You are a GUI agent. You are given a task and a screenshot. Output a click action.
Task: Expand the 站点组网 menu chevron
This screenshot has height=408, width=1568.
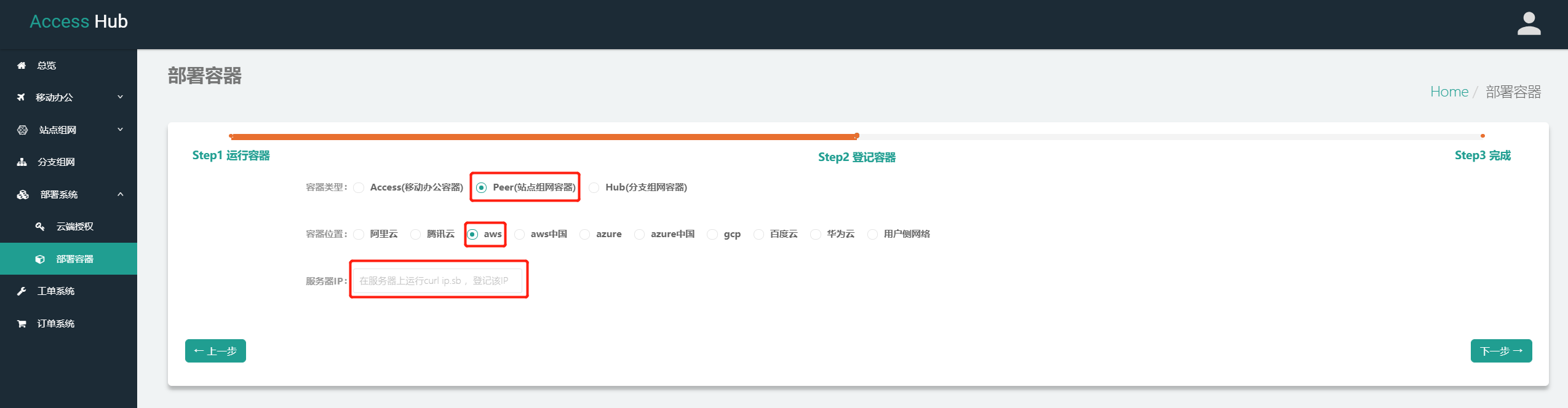tap(121, 130)
